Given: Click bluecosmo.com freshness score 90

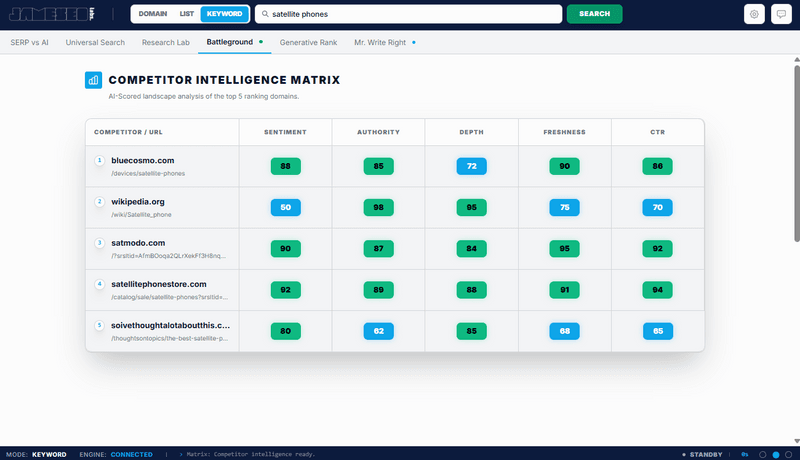Looking at the screenshot, I should coord(564,166).
